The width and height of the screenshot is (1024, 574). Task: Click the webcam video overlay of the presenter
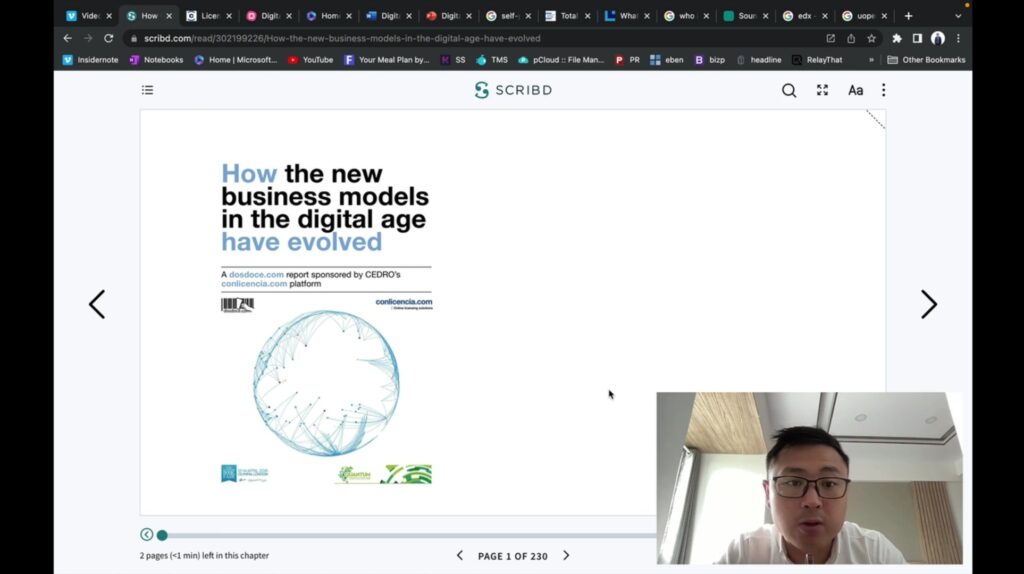pyautogui.click(x=809, y=478)
